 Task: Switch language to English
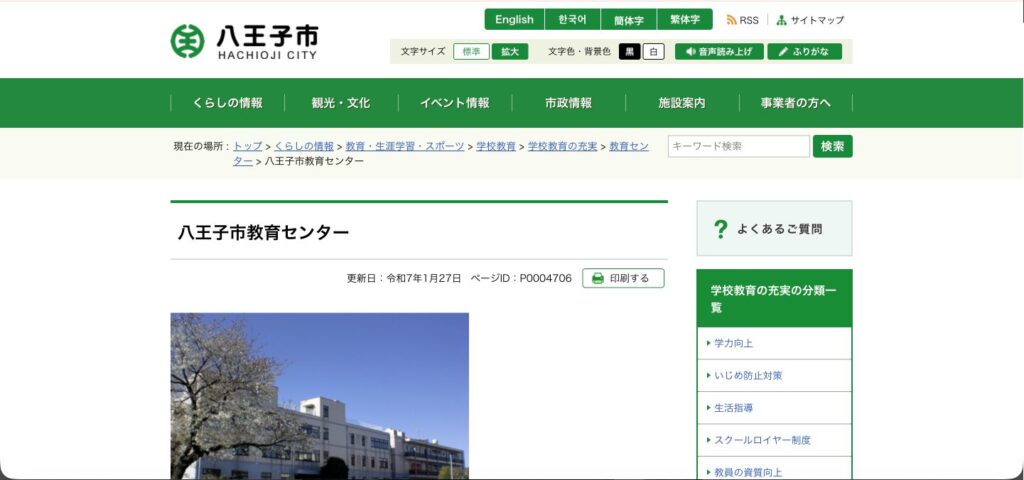(x=514, y=20)
